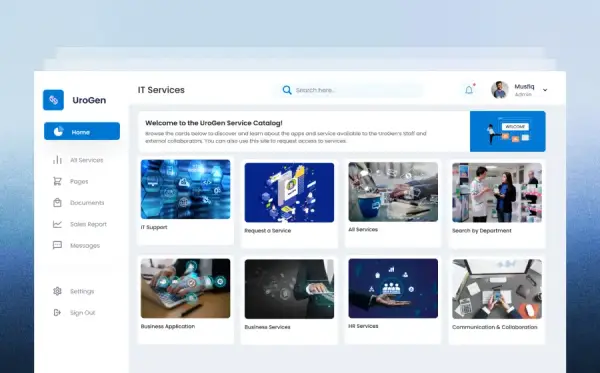Click the Sign Out door icon
Viewport: 600px width, 373px height.
click(57, 313)
